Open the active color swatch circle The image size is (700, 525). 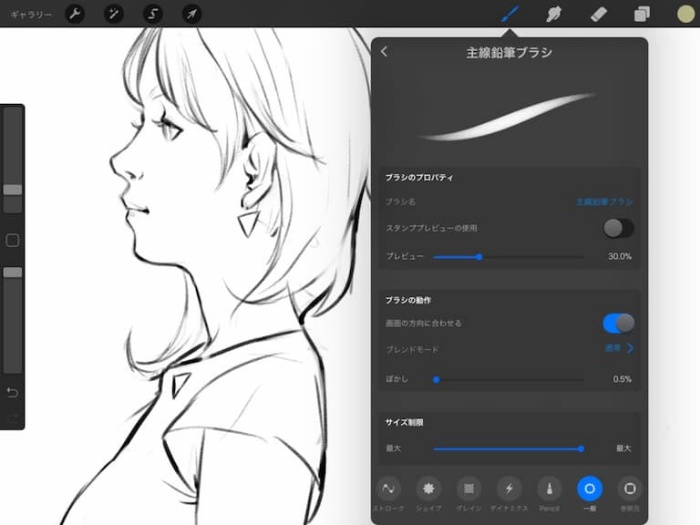(x=686, y=14)
